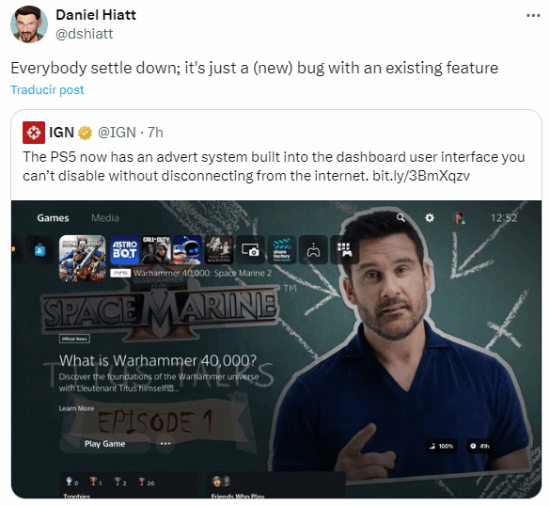Select the PS5 search magnifier icon
This screenshot has height=506, width=550.
coord(401,218)
